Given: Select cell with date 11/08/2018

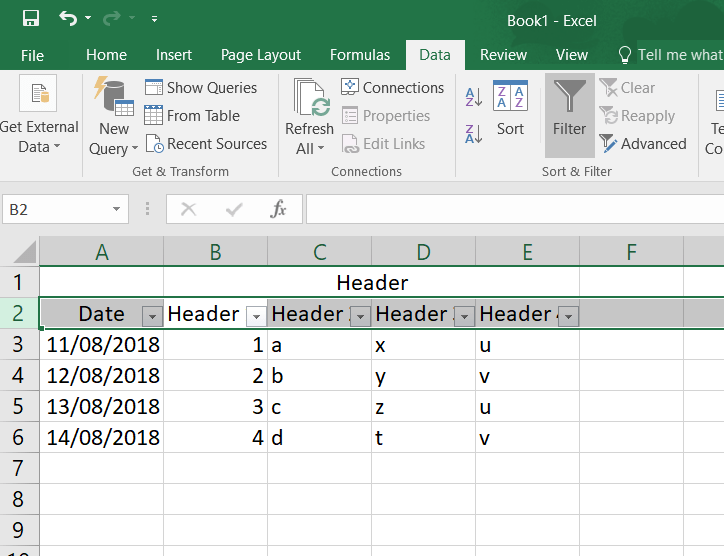Looking at the screenshot, I should [x=102, y=344].
